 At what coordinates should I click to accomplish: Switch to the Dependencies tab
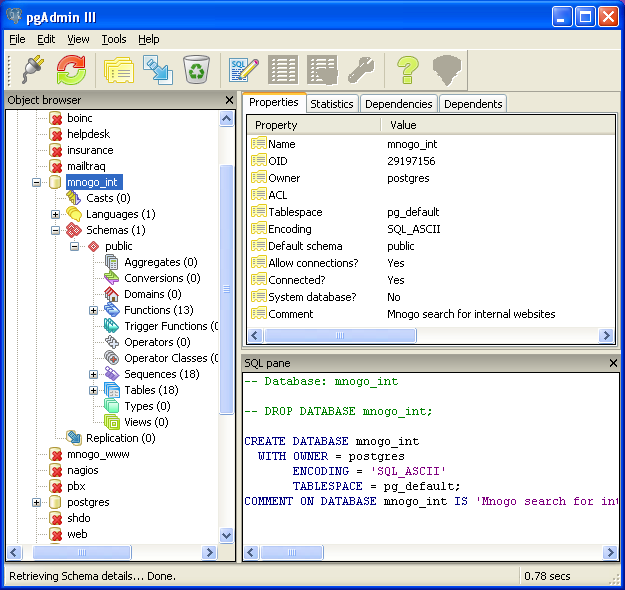tap(399, 104)
